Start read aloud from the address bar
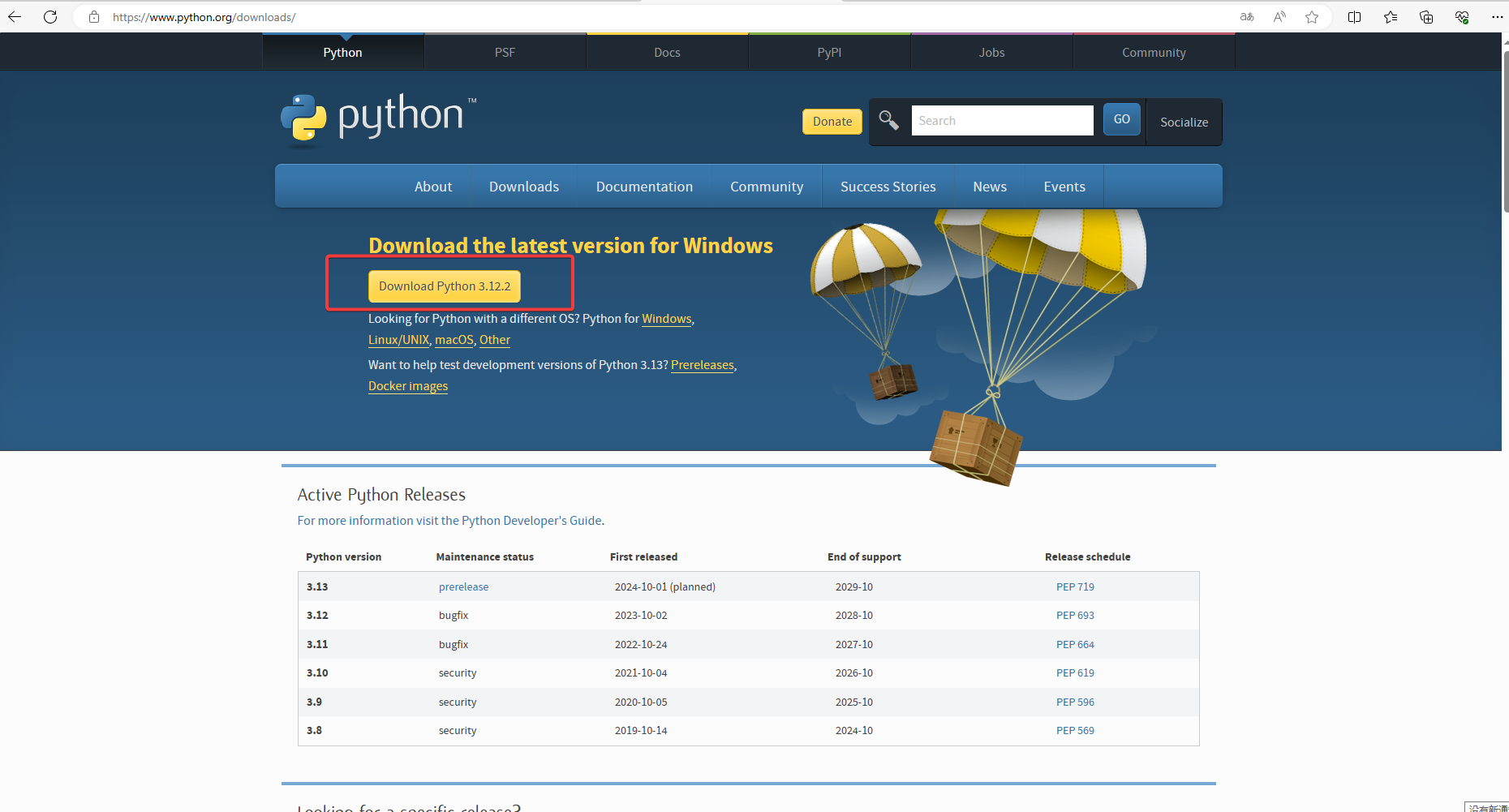Screen dimensions: 1509x812 (1279, 17)
